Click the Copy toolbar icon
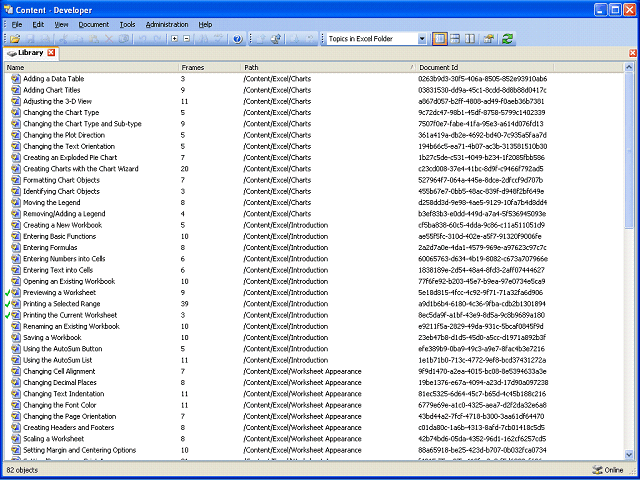Viewport: 640px width, 480px height. [78, 39]
